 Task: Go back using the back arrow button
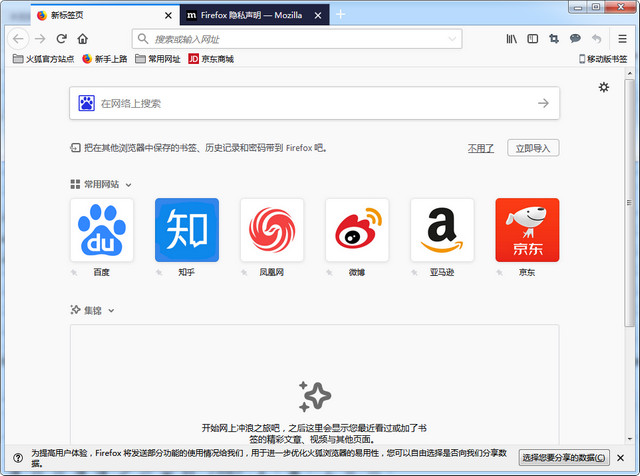pyautogui.click(x=18, y=39)
